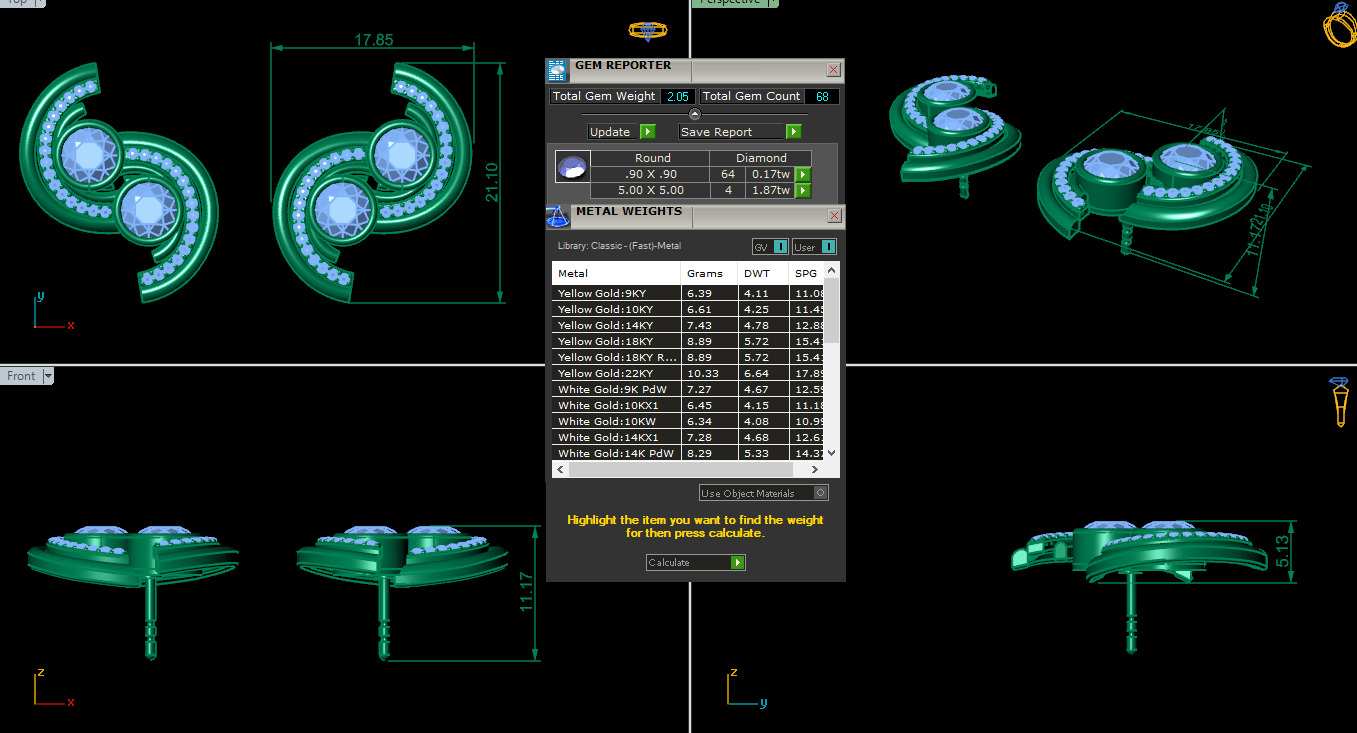Viewport: 1357px width, 733px height.
Task: Collapse Gem Reporter with the round arrow handle
Action: pos(695,114)
